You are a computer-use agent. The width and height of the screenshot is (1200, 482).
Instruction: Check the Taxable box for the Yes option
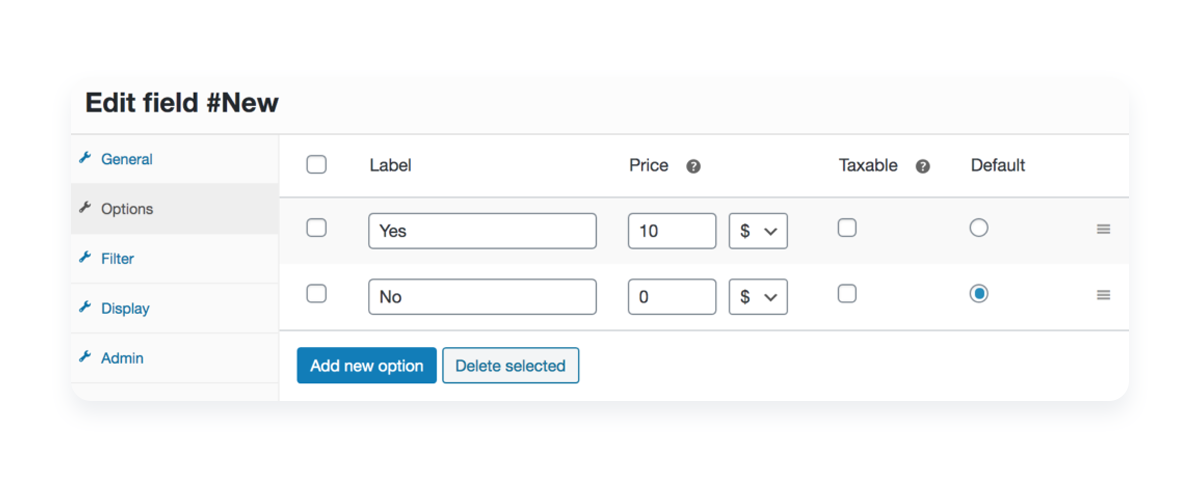tap(847, 228)
